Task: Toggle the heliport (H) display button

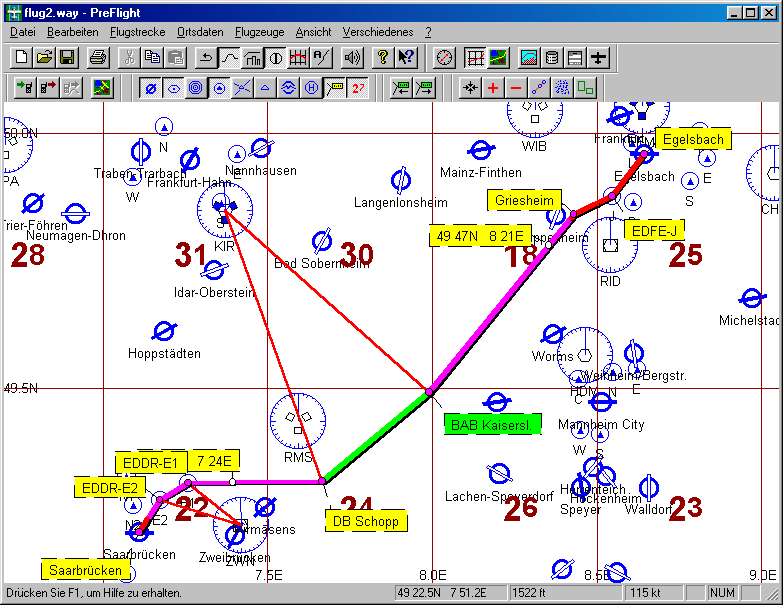Action: click(x=311, y=88)
